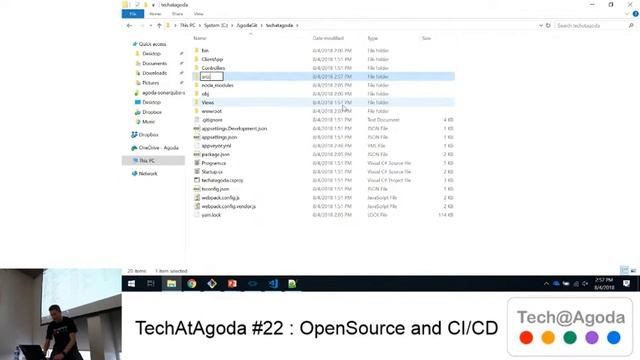
Task: Open Task View on the taskbar
Action: coord(151,284)
